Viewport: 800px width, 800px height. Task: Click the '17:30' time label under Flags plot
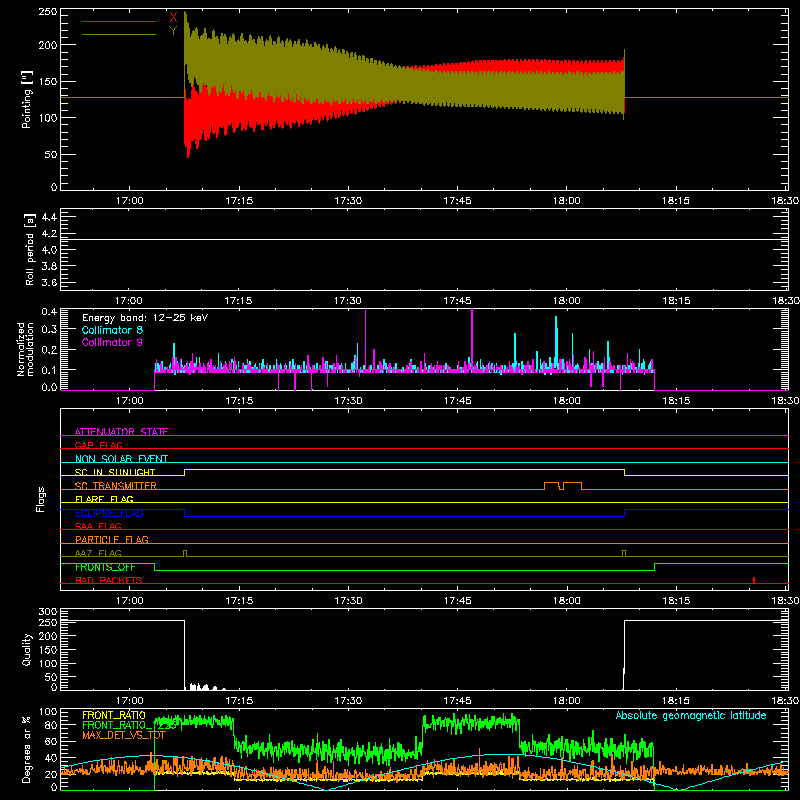348,600
